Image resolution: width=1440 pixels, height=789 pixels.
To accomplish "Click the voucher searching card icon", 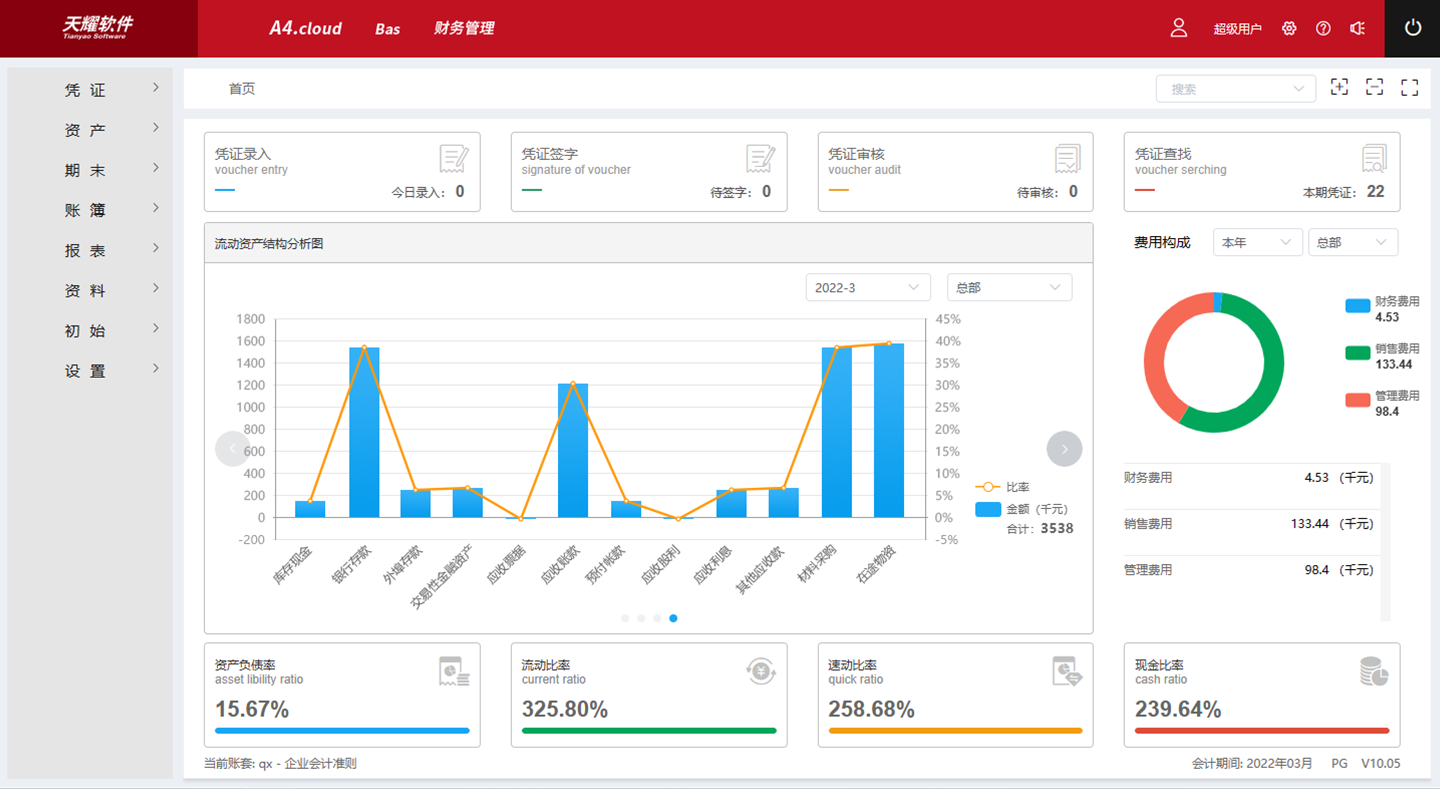I will (x=1374, y=159).
